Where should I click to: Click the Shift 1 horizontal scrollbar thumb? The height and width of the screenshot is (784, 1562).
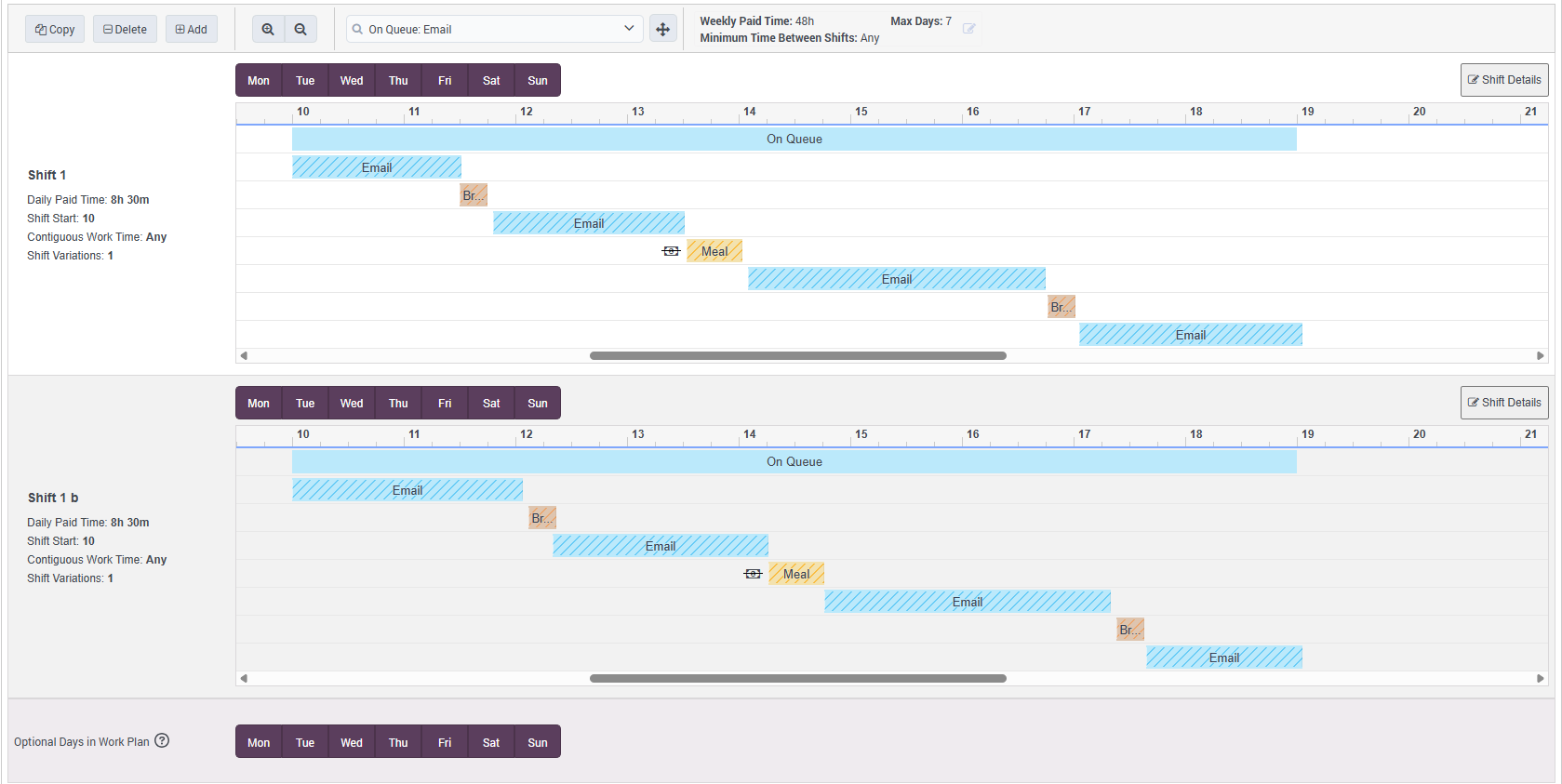(798, 355)
